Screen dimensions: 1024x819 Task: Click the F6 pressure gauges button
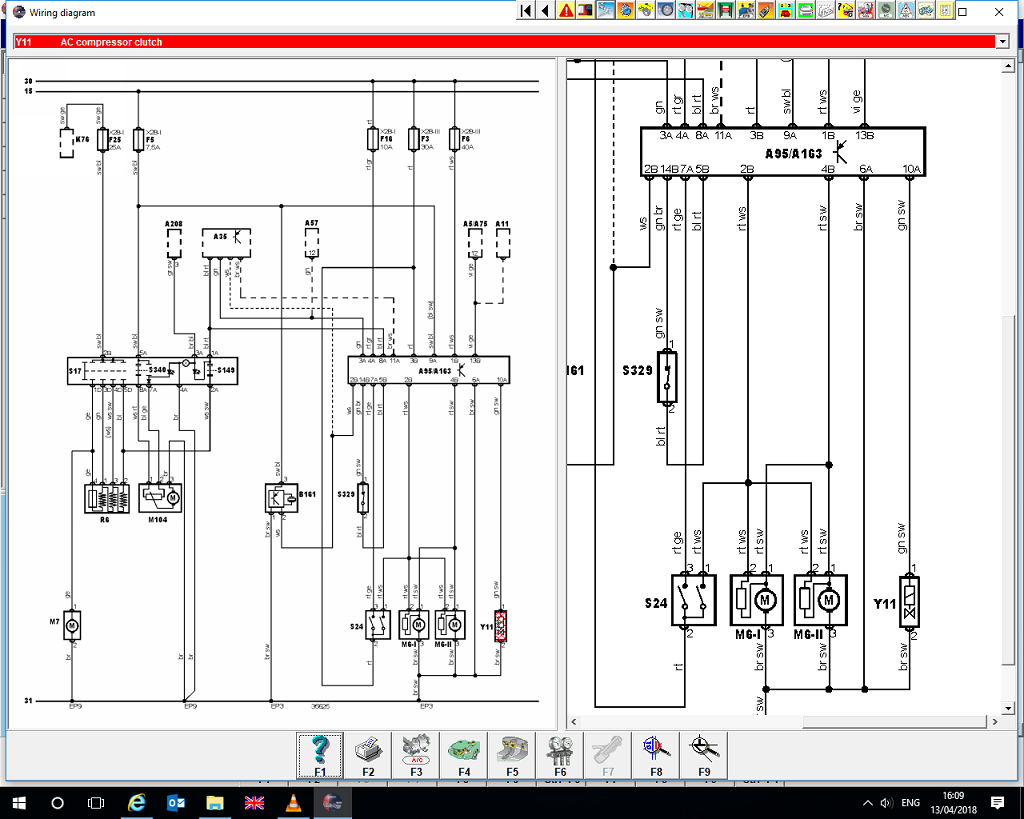(560, 755)
